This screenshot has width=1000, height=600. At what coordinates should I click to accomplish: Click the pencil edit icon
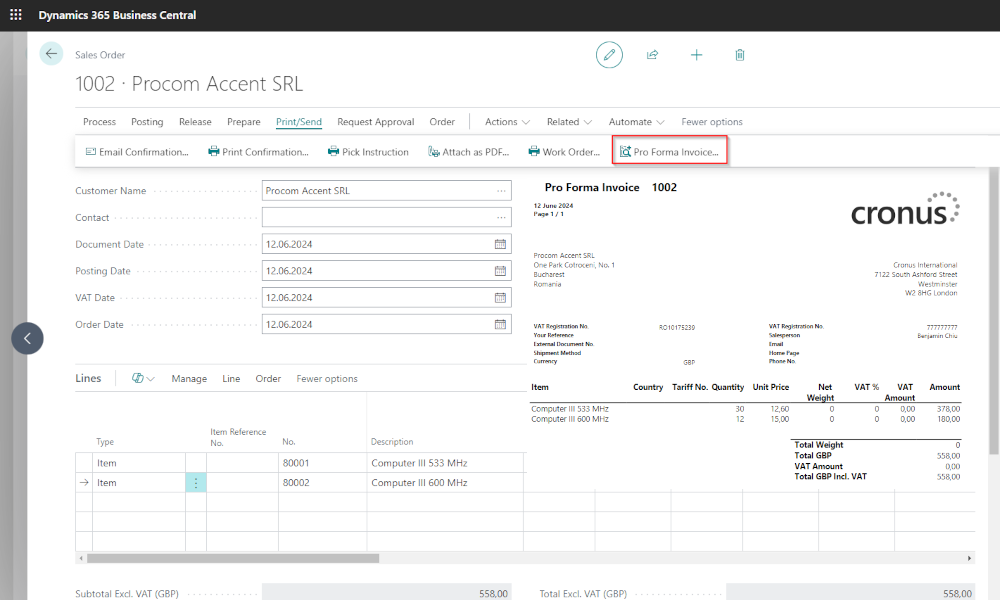tap(609, 55)
